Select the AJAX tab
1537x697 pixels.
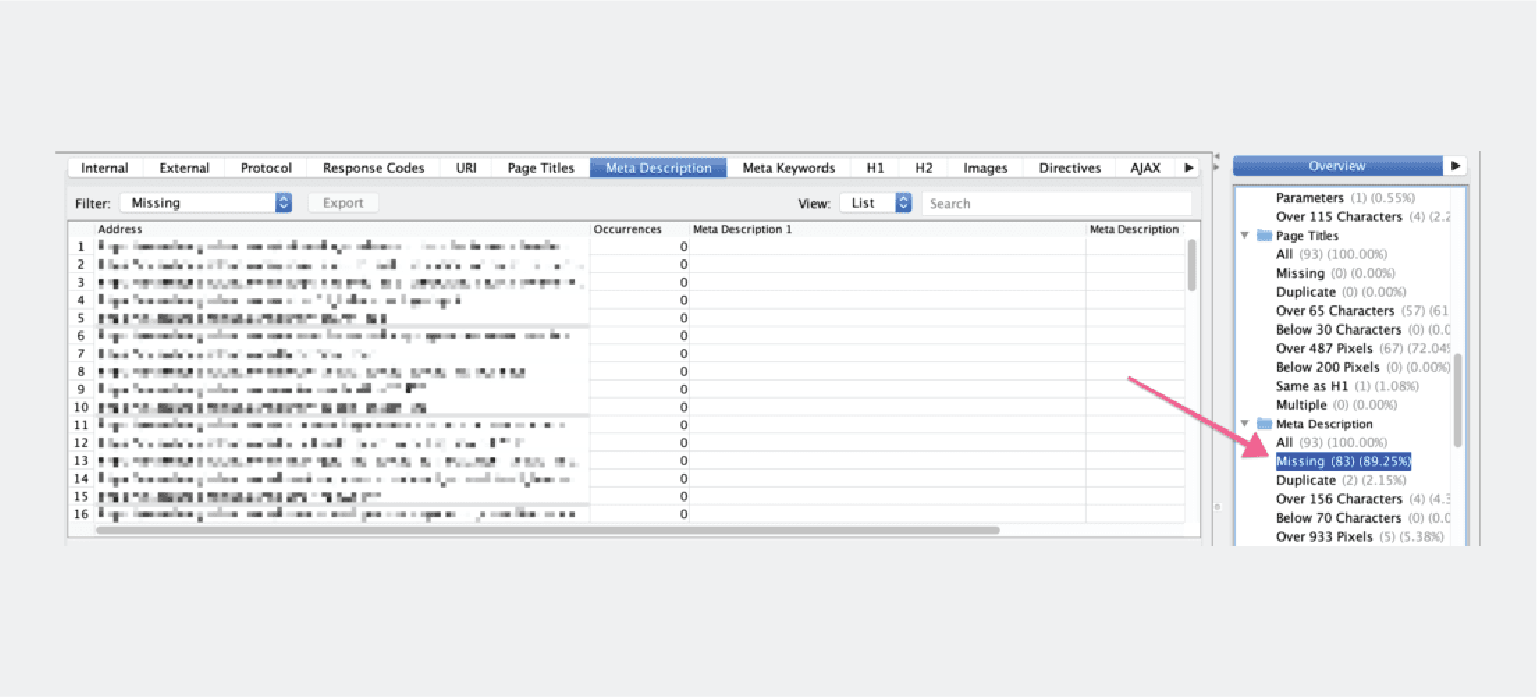(1145, 168)
